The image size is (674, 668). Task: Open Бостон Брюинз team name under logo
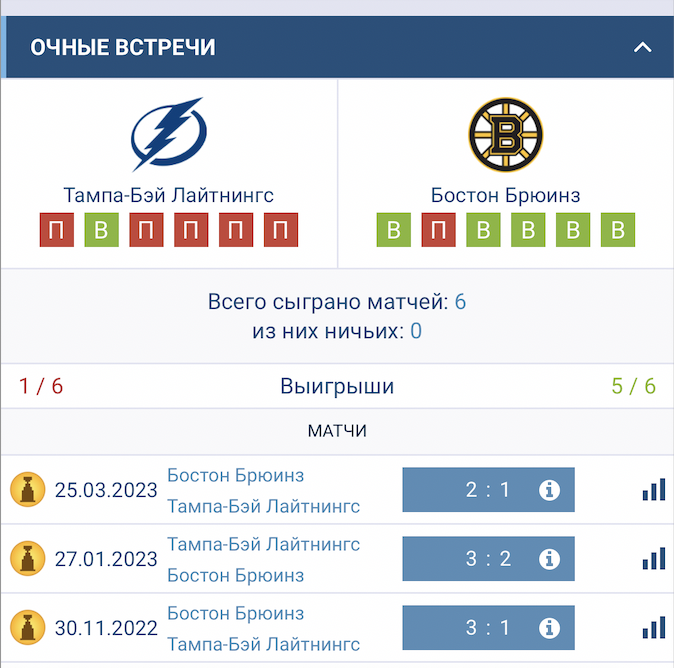click(x=505, y=195)
